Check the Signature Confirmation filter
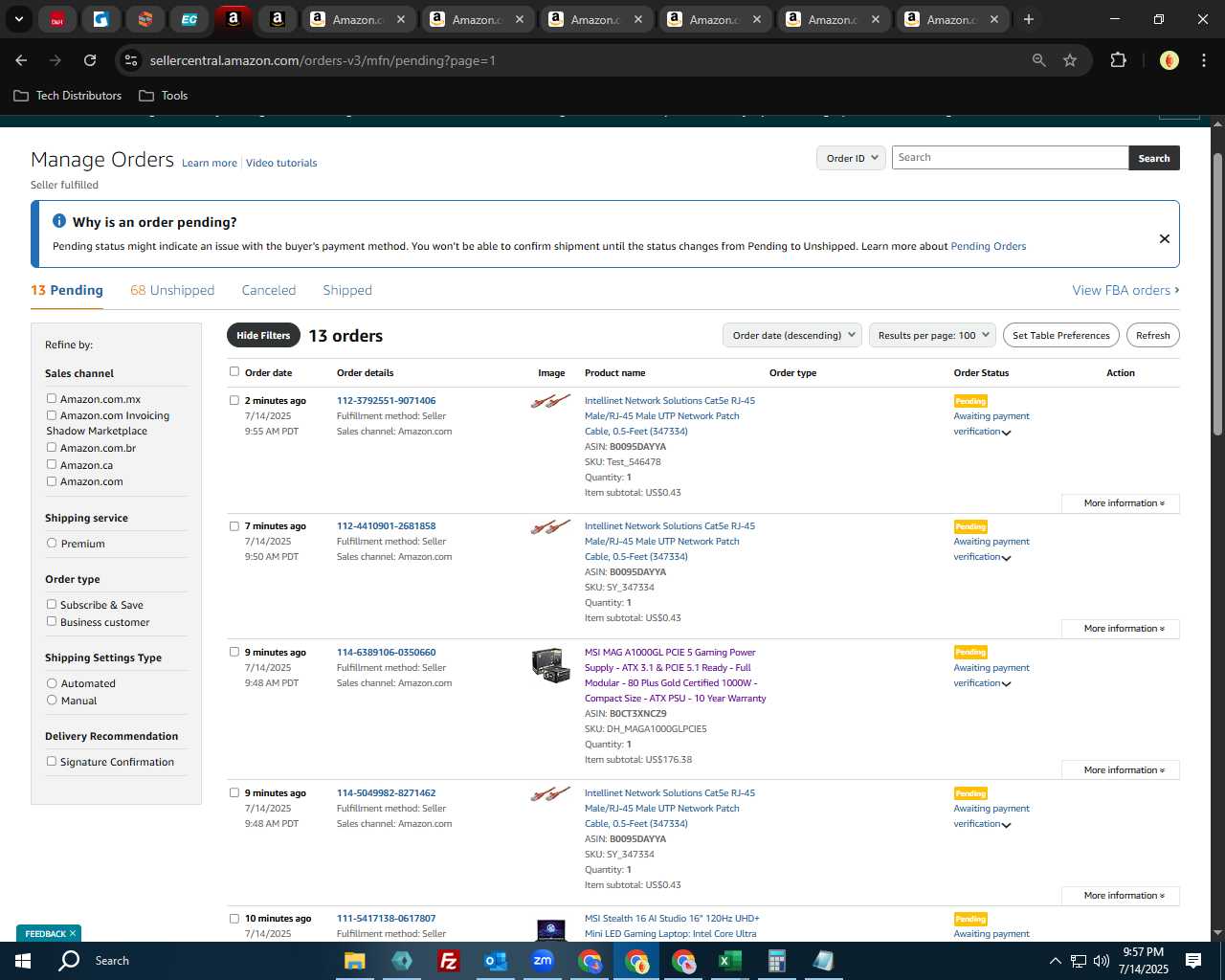The image size is (1225, 980). point(52,761)
